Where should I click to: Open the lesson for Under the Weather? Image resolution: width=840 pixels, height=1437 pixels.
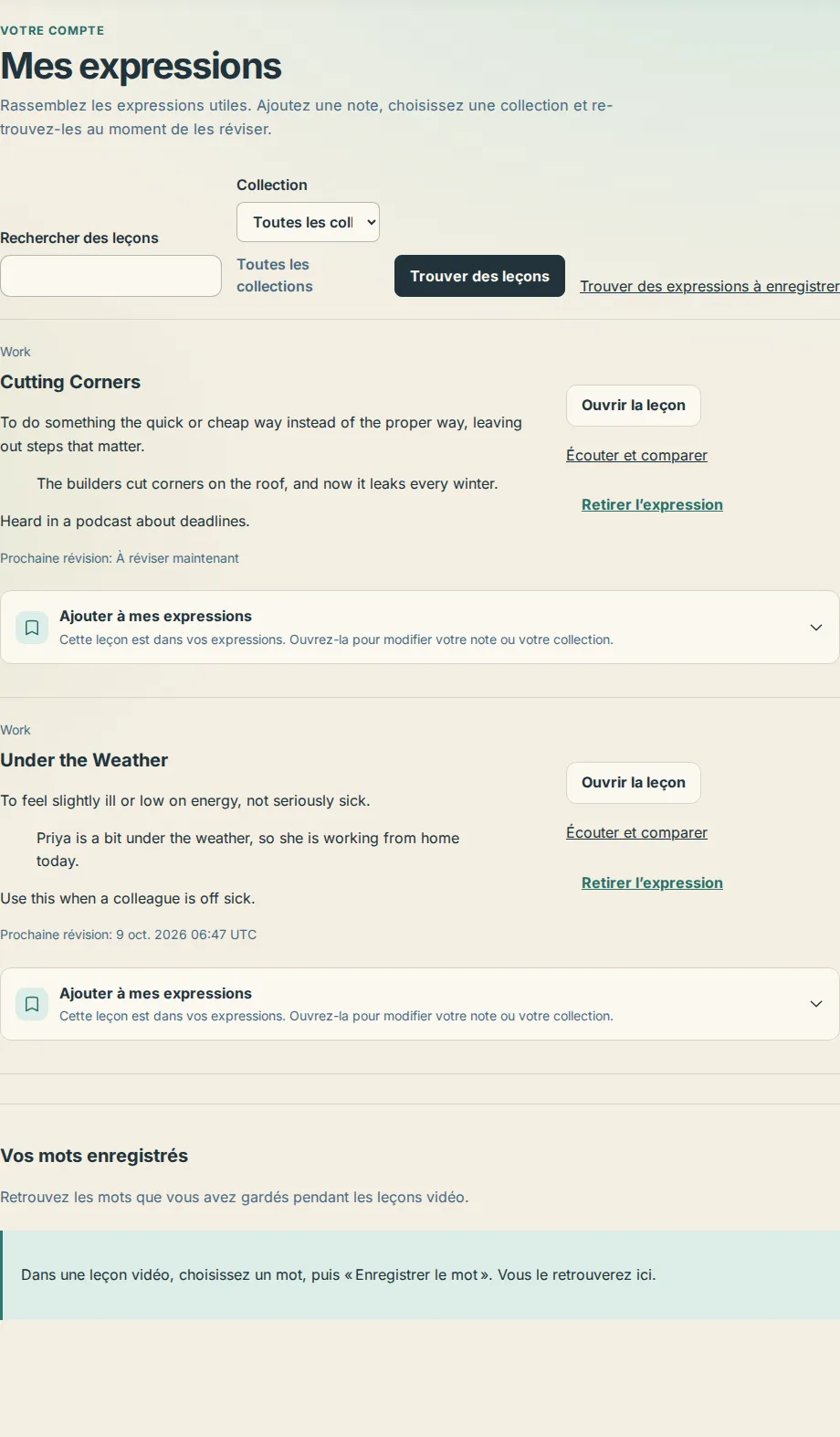point(634,783)
